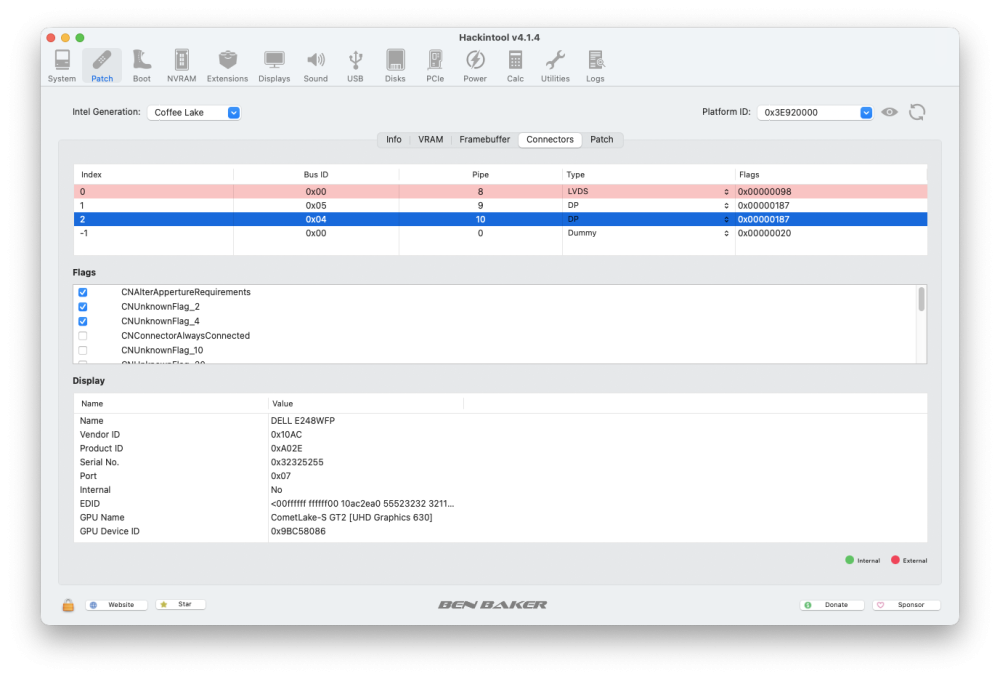1000x679 pixels.
Task: Select connector row with index 0
Action: [x=500, y=191]
